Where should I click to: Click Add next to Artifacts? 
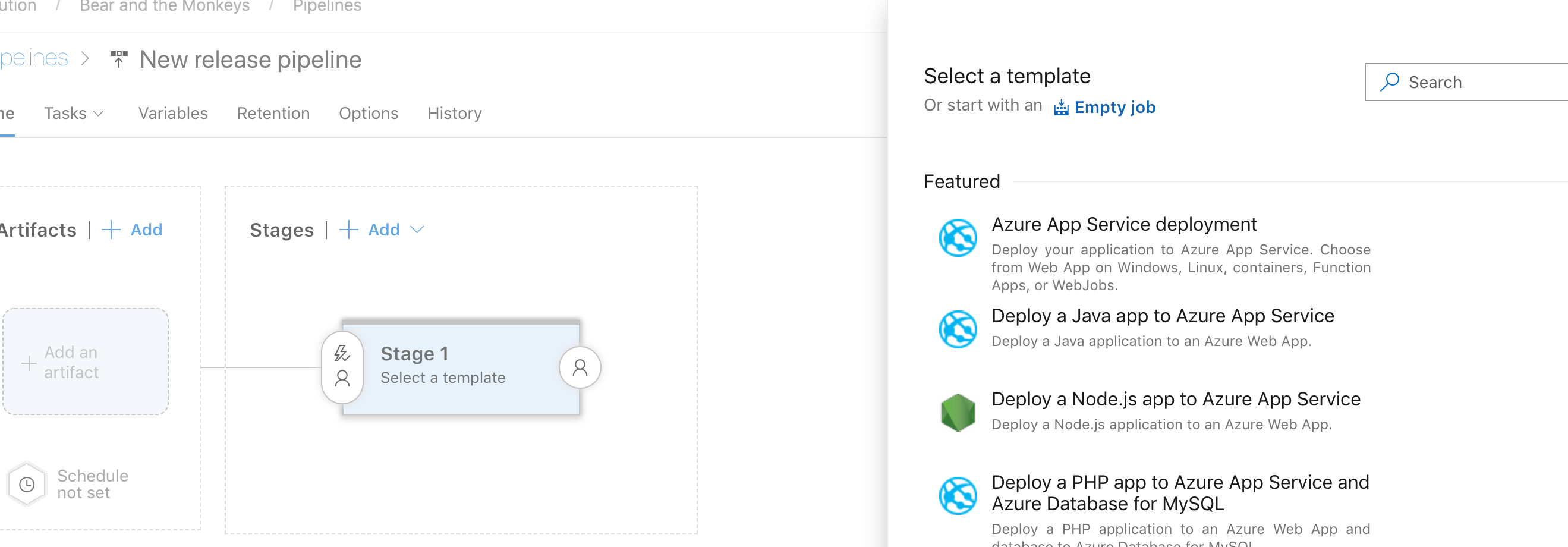[x=133, y=230]
